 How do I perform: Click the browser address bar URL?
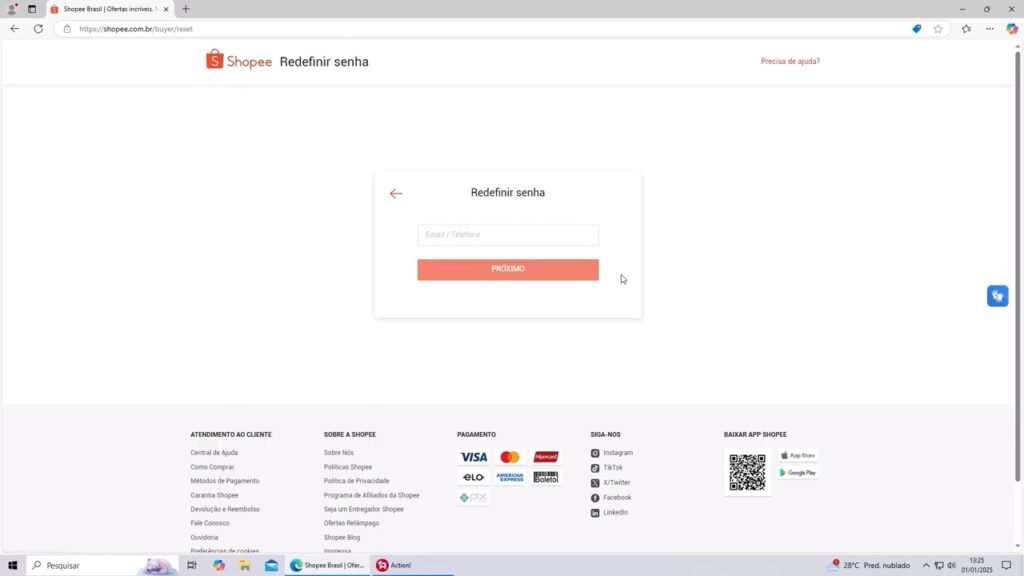pos(136,29)
